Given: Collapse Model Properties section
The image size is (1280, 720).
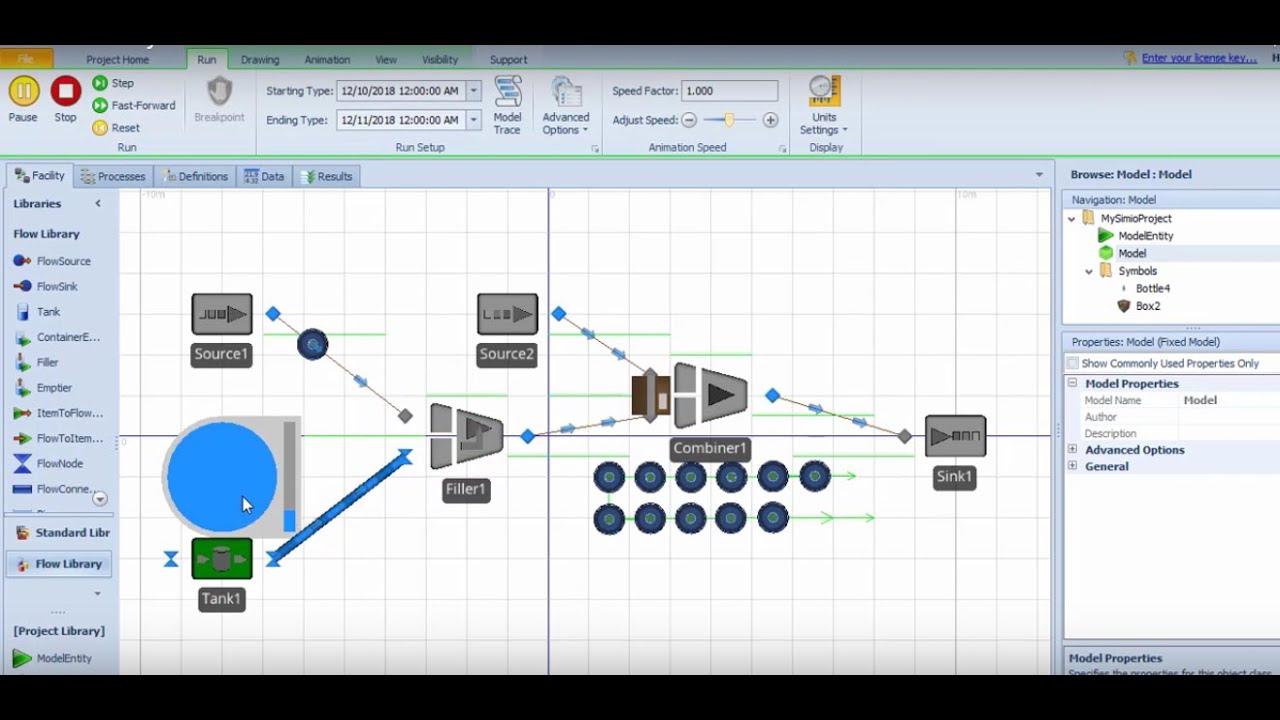Looking at the screenshot, I should tap(1073, 383).
